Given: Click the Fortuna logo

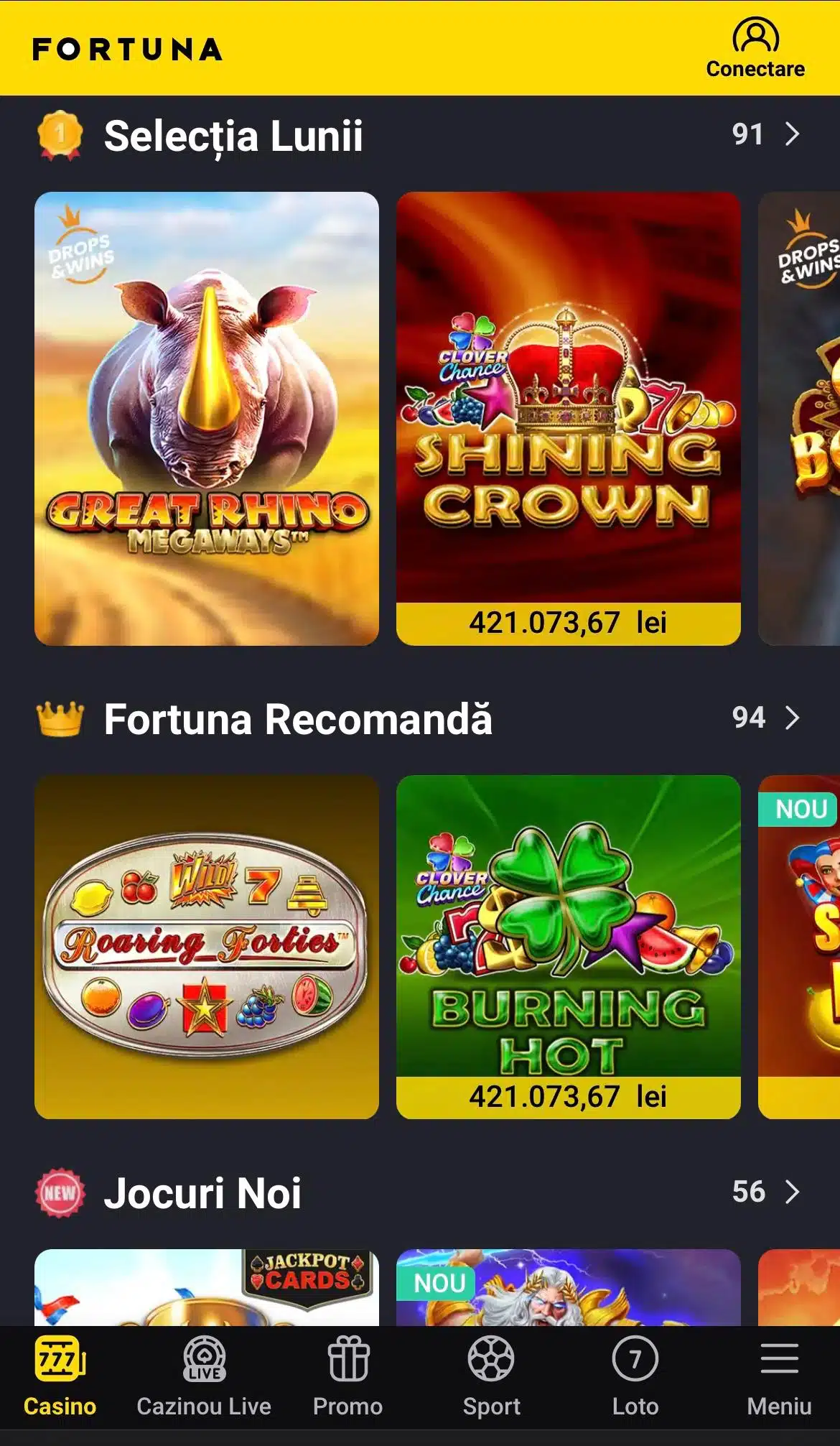Looking at the screenshot, I should (127, 50).
